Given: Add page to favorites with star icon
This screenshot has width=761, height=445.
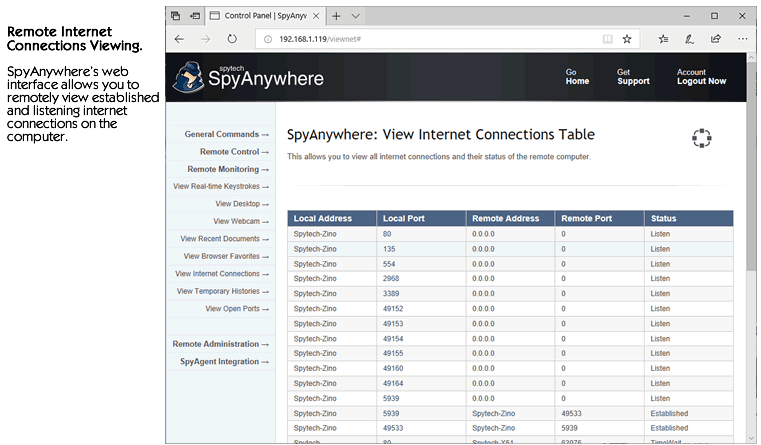Looking at the screenshot, I should tap(627, 39).
